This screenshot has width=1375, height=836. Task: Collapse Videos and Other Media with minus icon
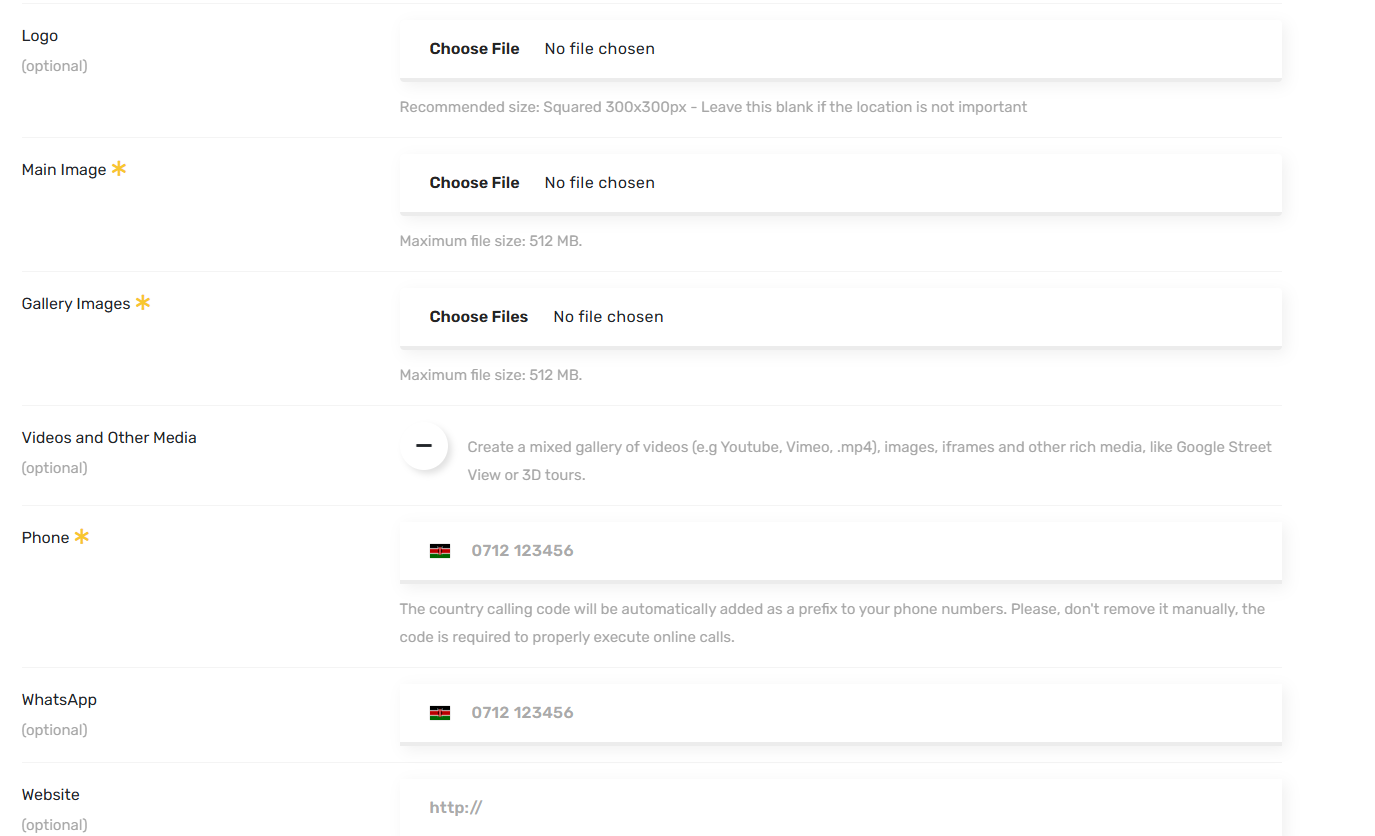[424, 446]
